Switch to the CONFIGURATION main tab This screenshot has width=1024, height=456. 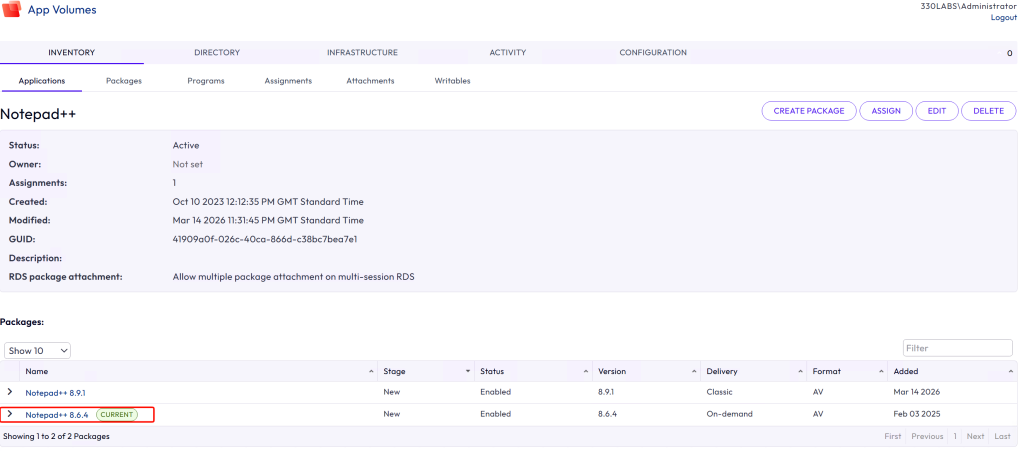tap(653, 52)
